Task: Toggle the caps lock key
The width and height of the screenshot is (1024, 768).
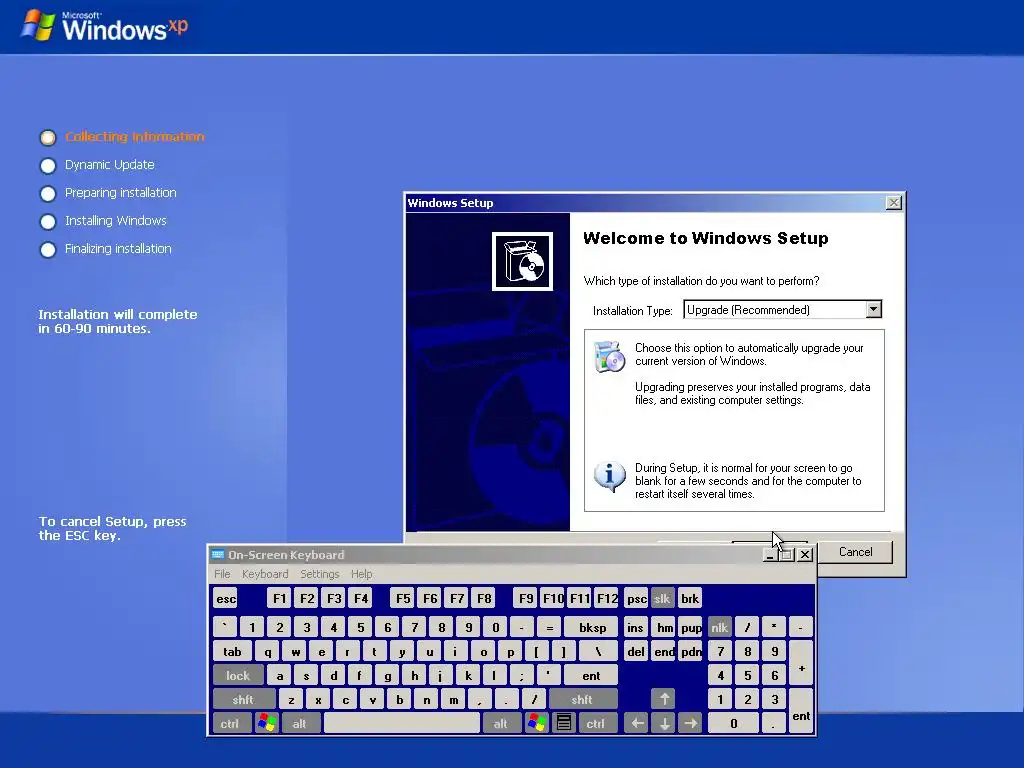Action: pos(238,676)
